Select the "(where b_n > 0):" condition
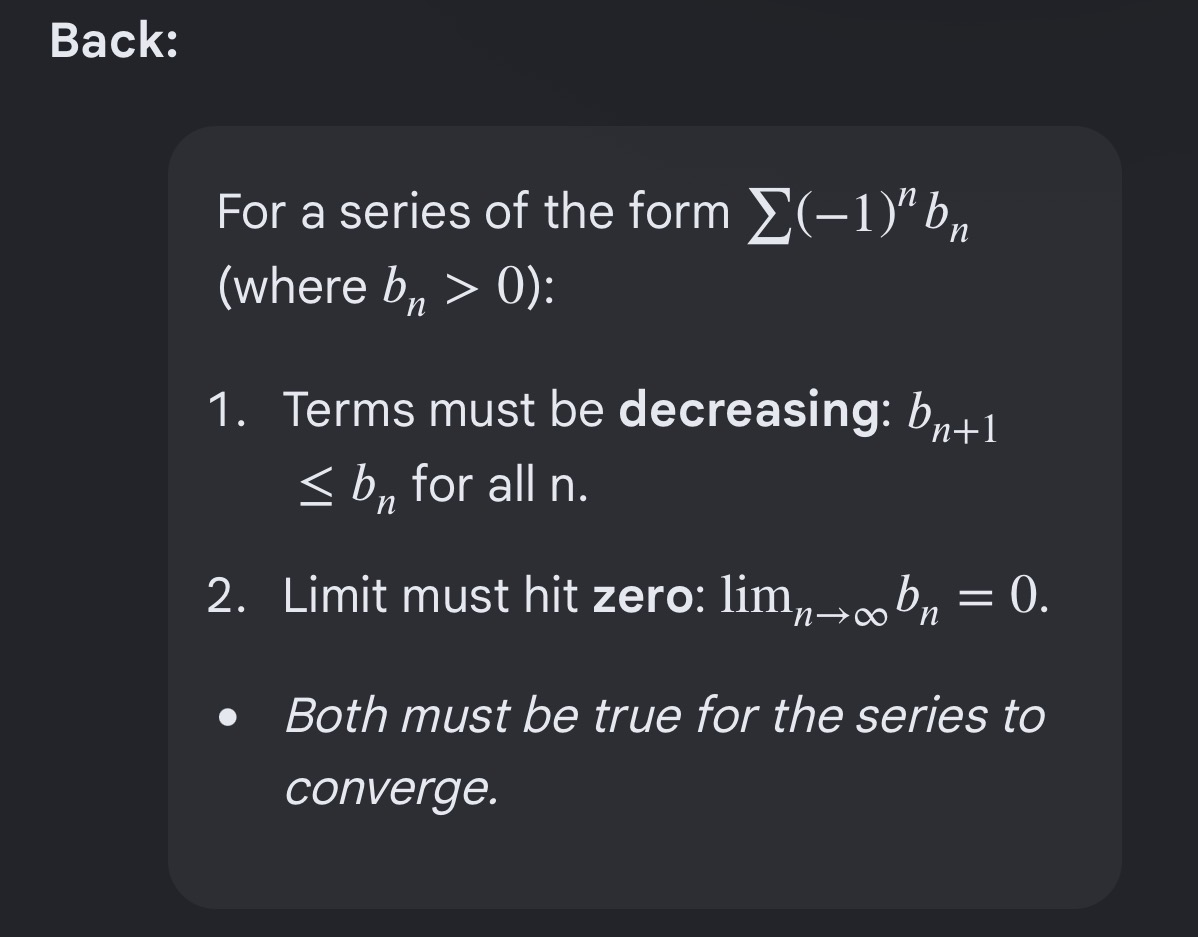This screenshot has width=1198, height=937. tap(386, 290)
